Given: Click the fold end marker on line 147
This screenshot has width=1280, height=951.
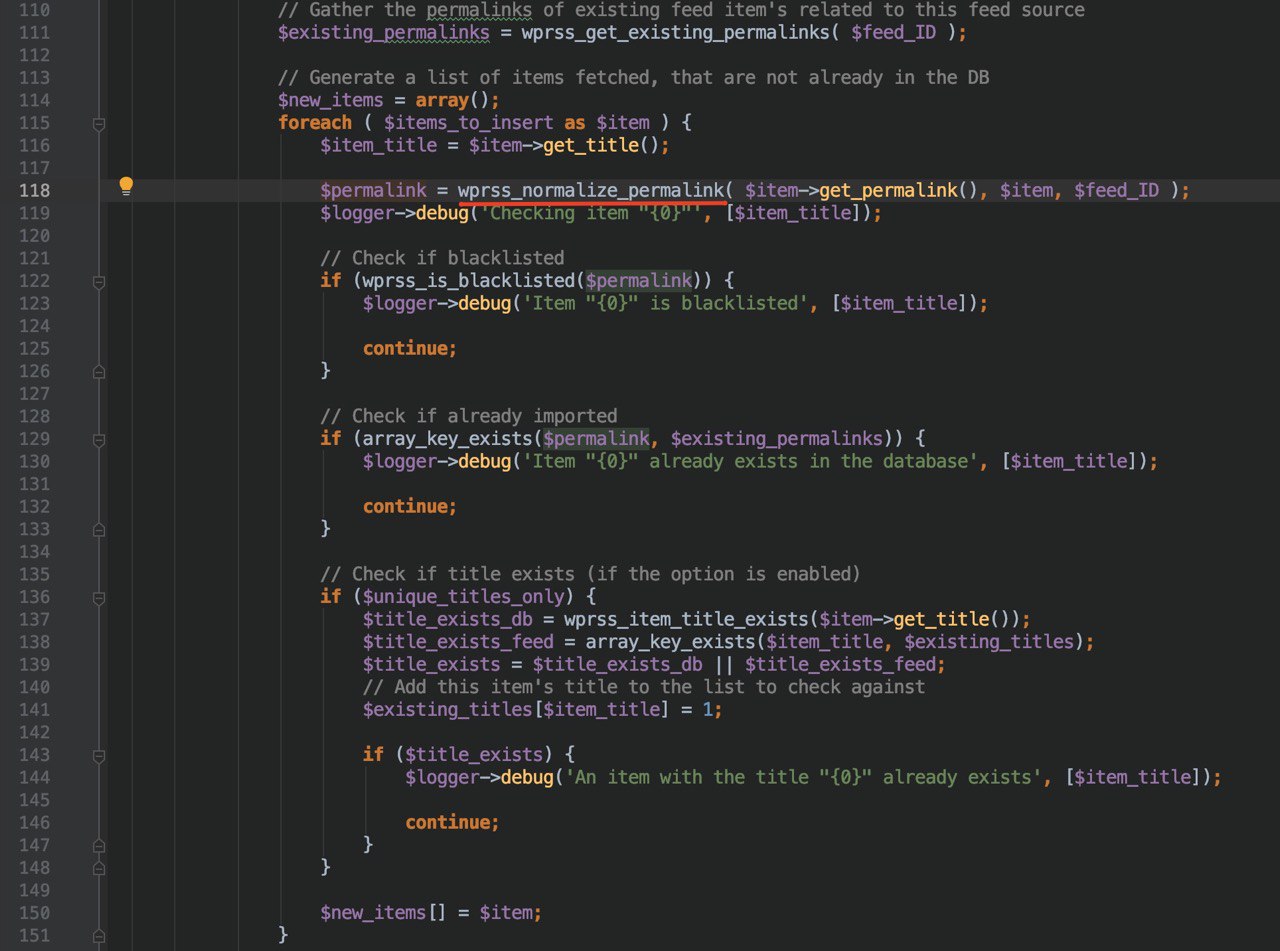Looking at the screenshot, I should (98, 845).
